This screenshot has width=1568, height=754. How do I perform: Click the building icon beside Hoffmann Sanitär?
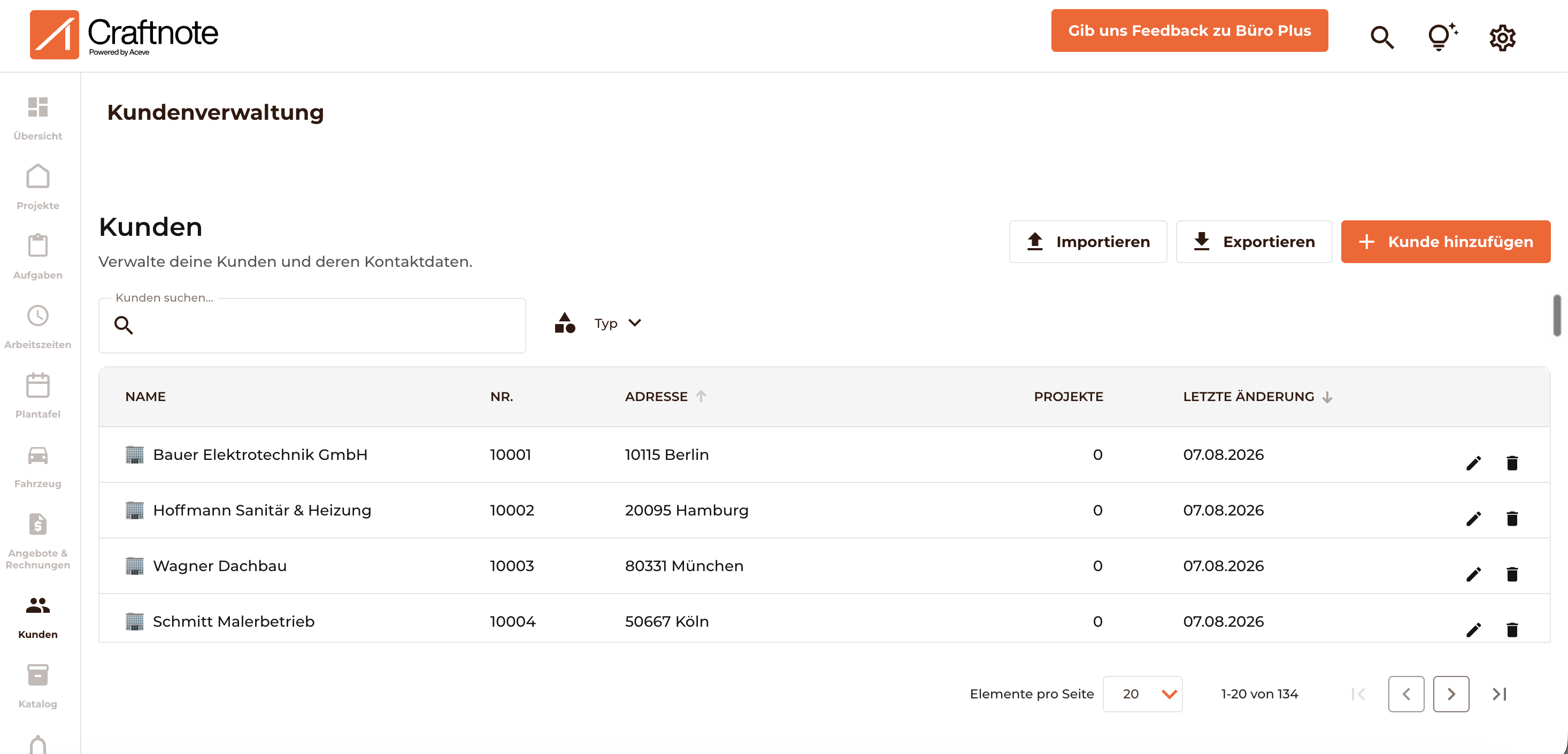coord(135,510)
